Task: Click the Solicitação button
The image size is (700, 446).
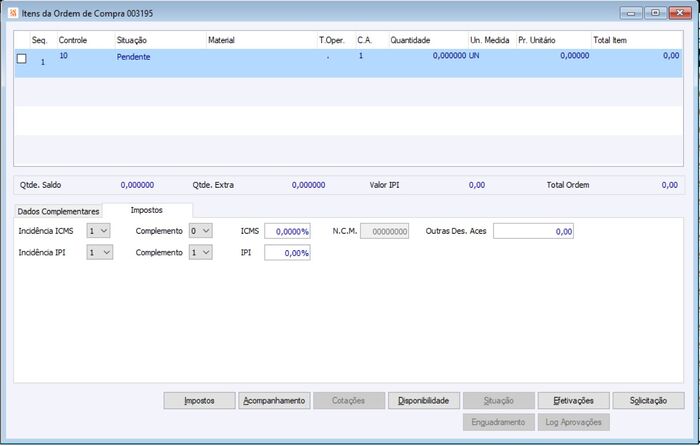Action: pyautogui.click(x=648, y=400)
